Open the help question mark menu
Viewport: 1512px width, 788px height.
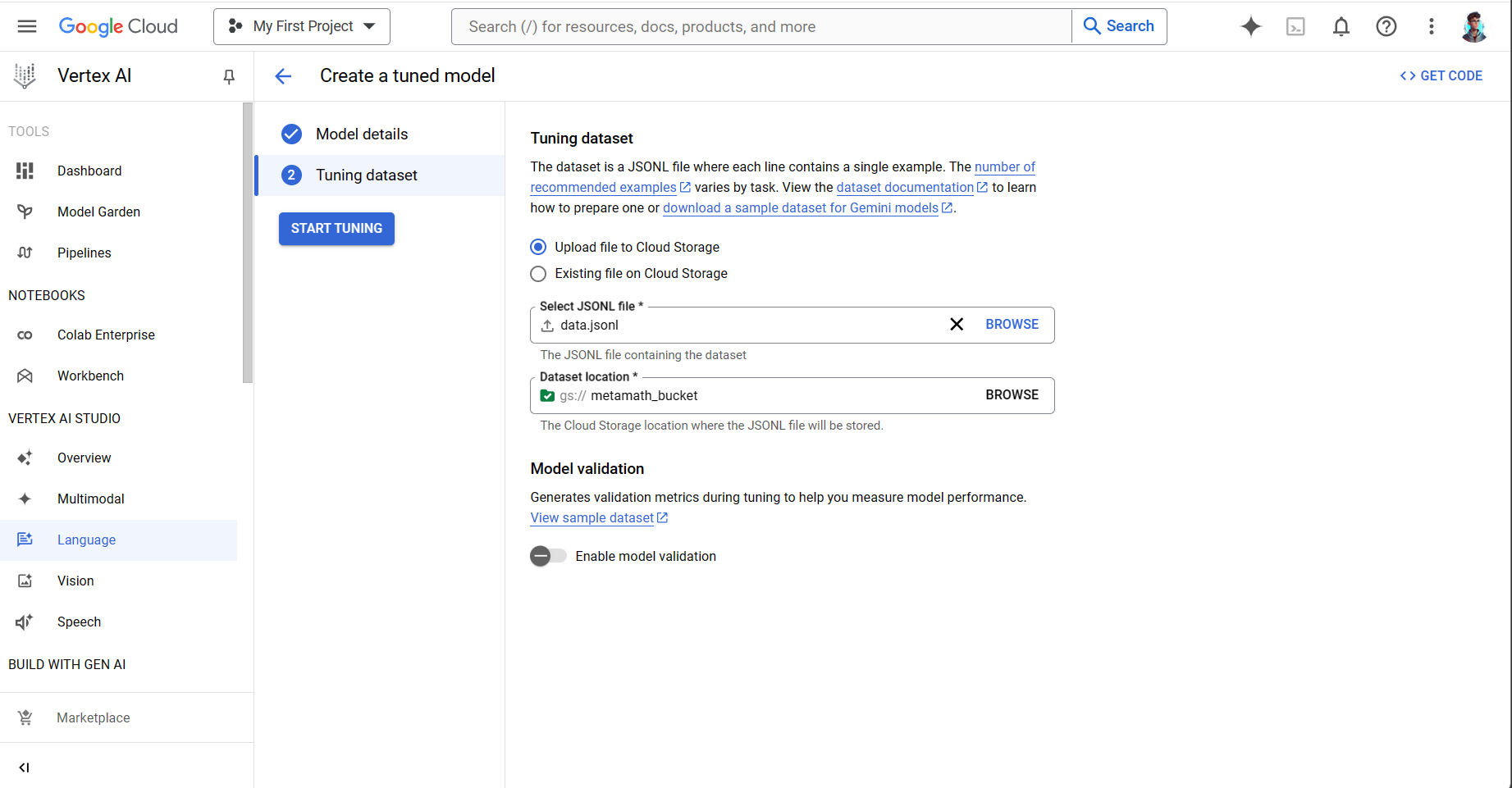pos(1386,26)
